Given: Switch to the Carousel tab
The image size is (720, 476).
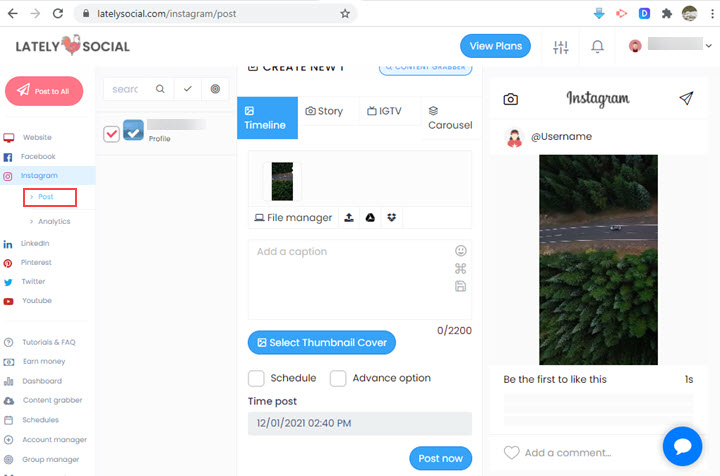Looking at the screenshot, I should [450, 118].
